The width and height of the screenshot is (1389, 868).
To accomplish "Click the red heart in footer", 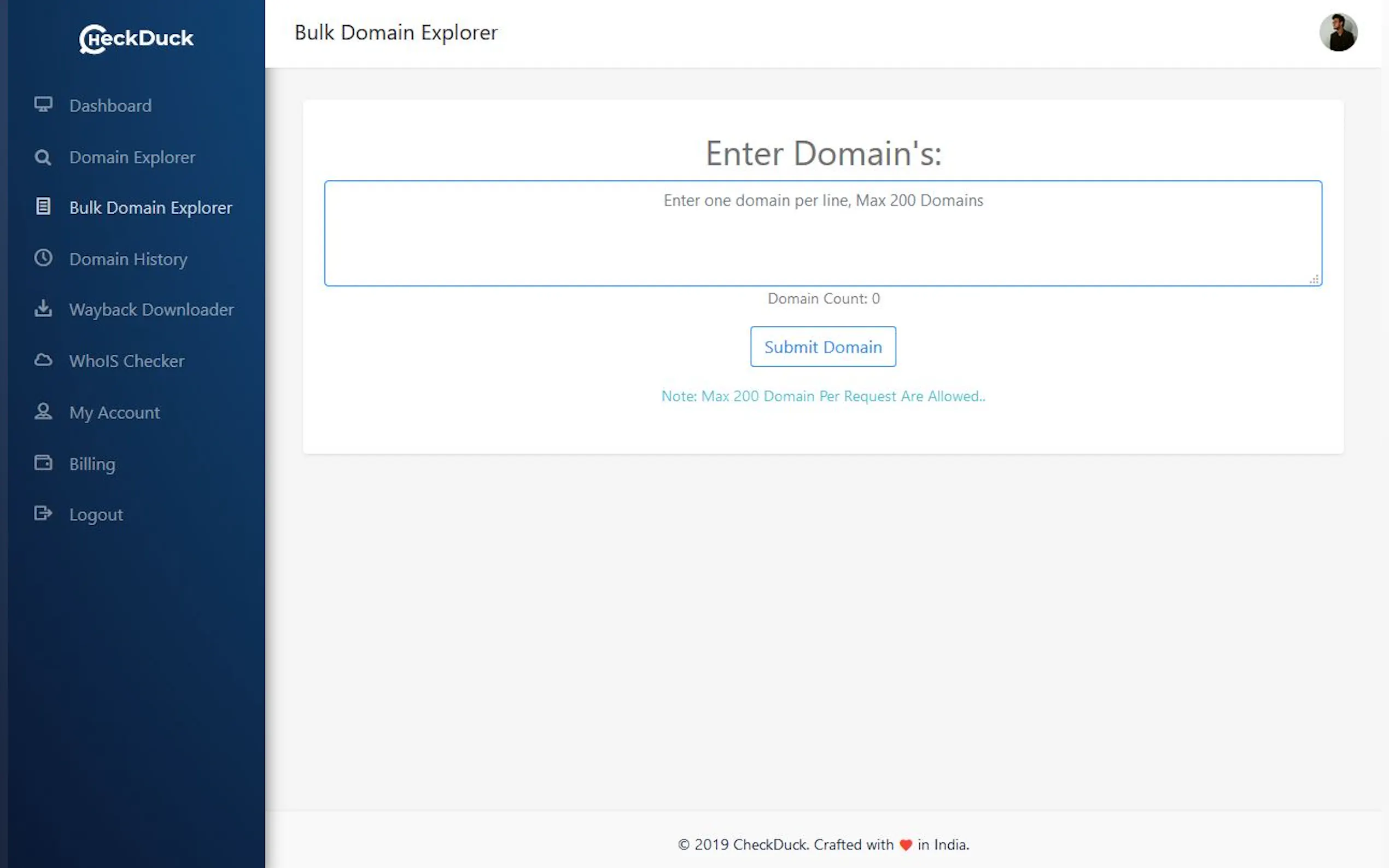I will click(x=906, y=845).
